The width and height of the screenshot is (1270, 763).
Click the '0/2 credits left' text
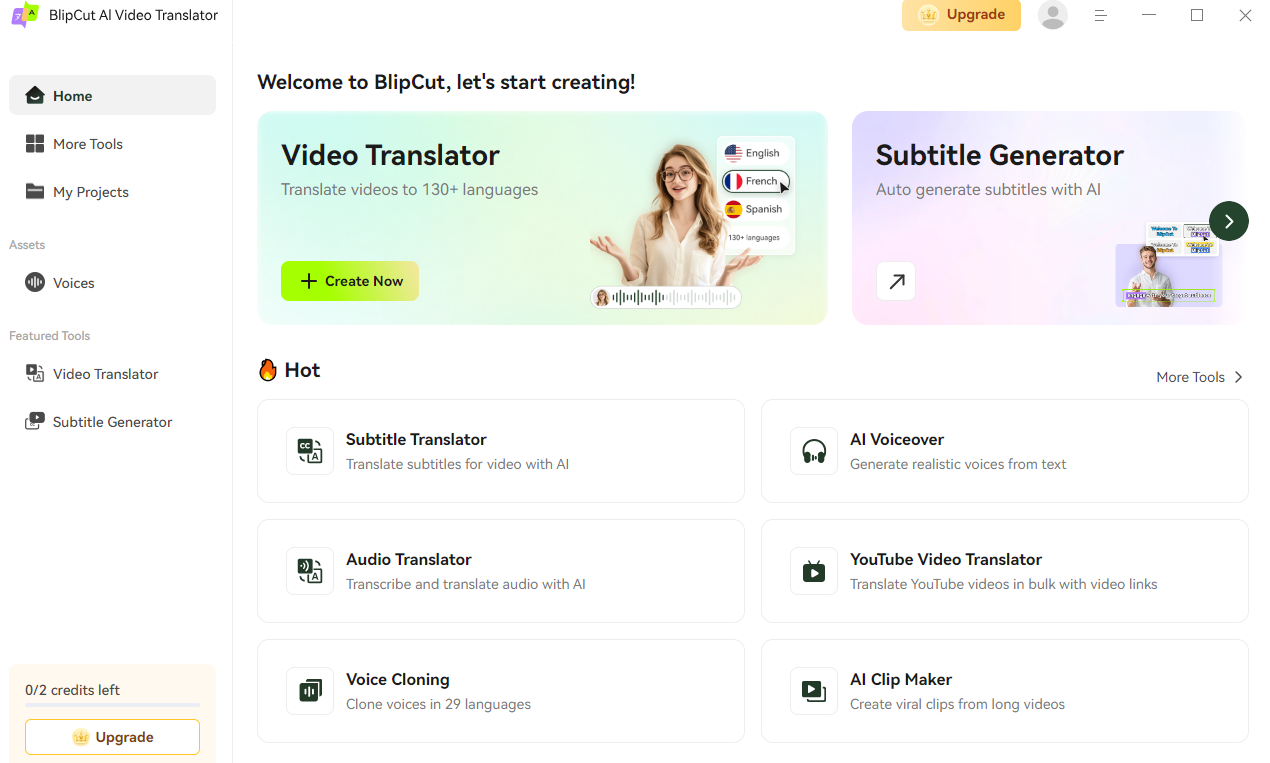[x=72, y=690]
